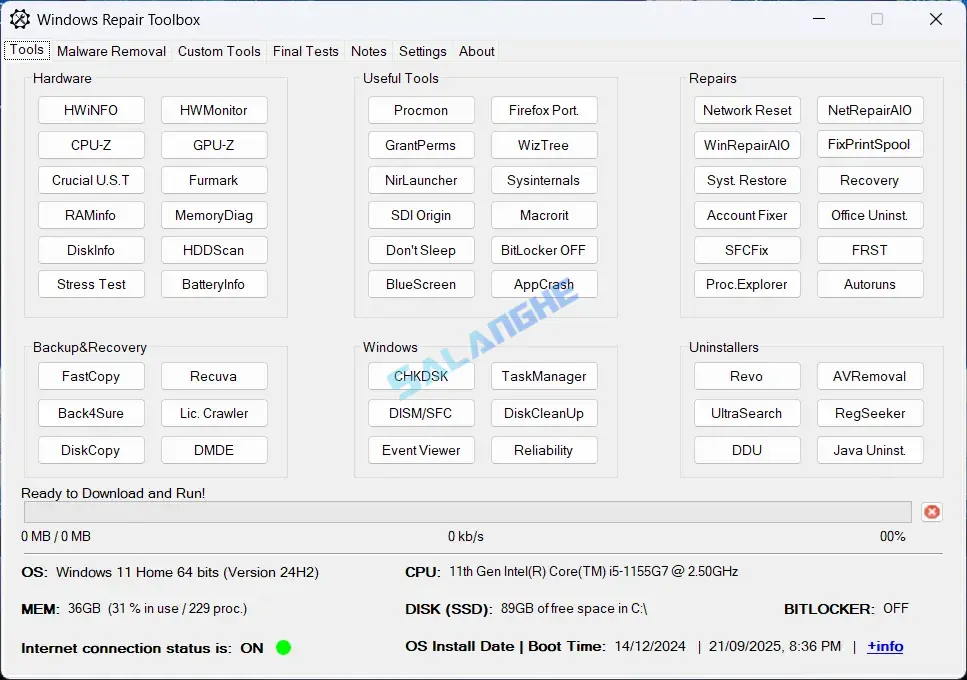The width and height of the screenshot is (967, 680).
Task: Switch to the Malware Removal tab
Action: pos(111,51)
